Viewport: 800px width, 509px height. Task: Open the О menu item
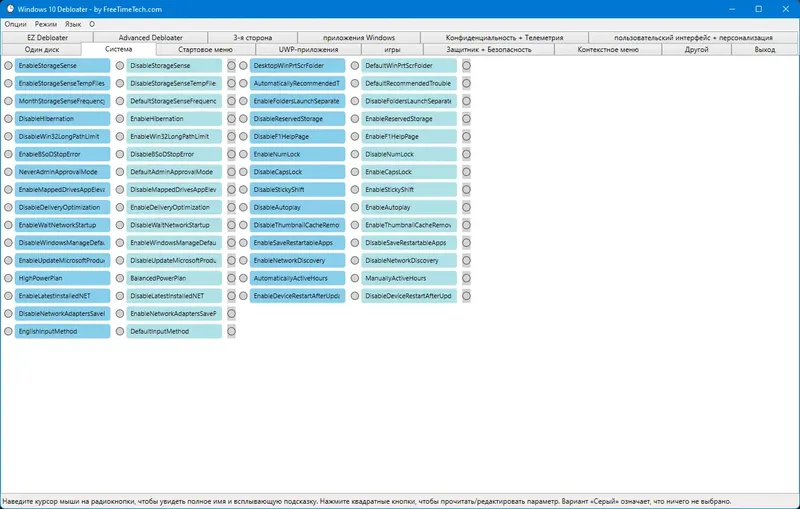tap(92, 24)
